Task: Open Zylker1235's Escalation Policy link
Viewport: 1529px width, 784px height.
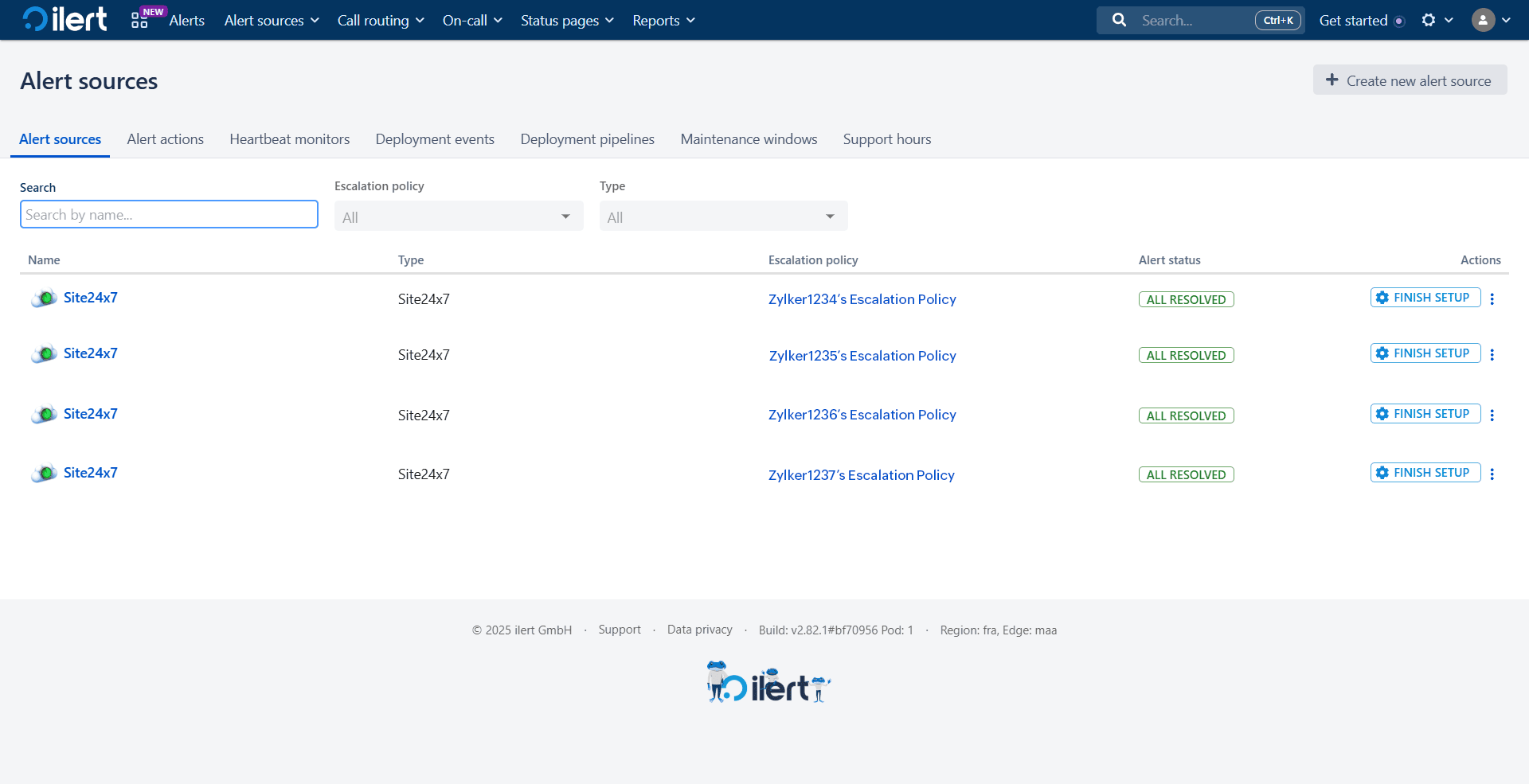Action: (862, 356)
